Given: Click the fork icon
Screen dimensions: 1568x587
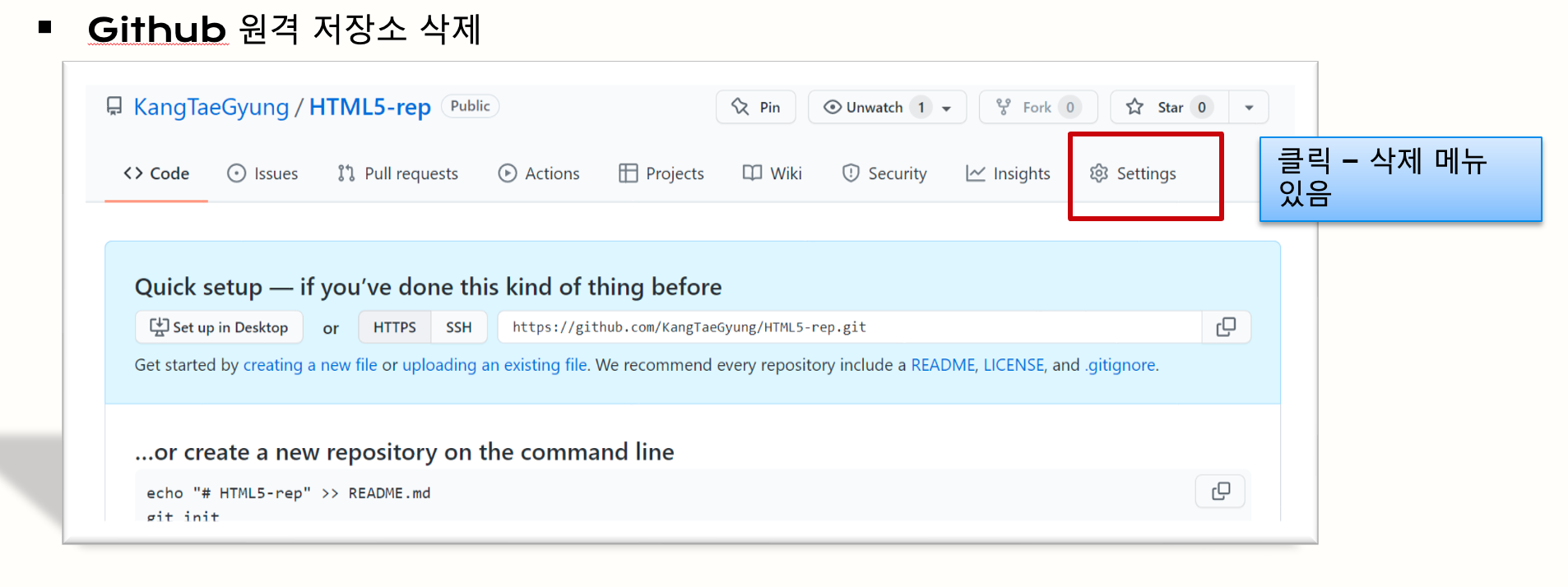Looking at the screenshot, I should pyautogui.click(x=1004, y=107).
